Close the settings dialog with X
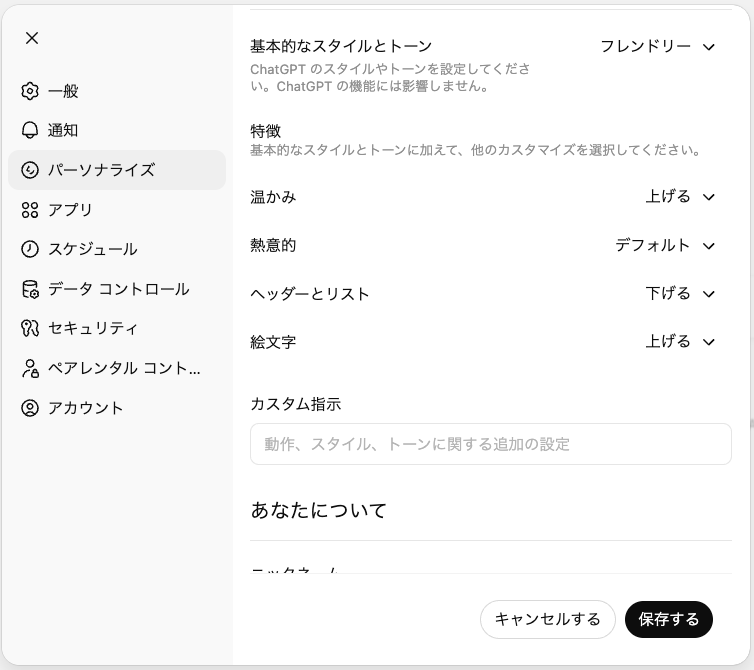This screenshot has height=670, width=754. click(x=32, y=38)
